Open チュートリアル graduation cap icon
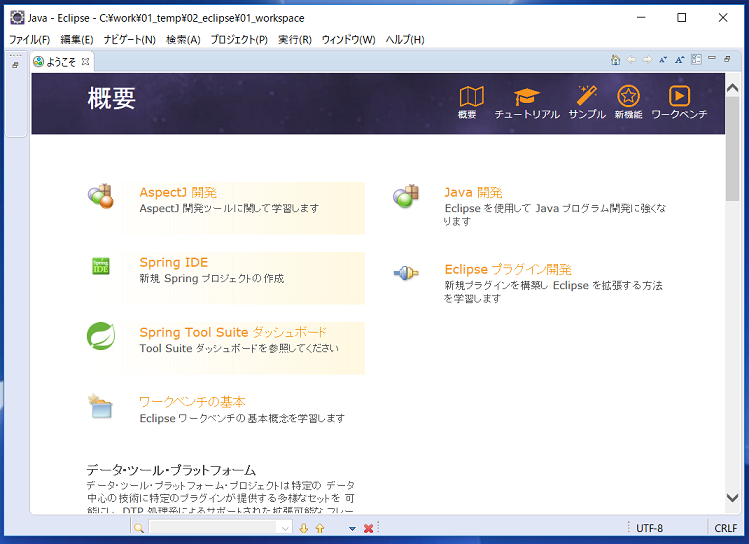Viewport: 749px width, 544px height. click(x=526, y=97)
